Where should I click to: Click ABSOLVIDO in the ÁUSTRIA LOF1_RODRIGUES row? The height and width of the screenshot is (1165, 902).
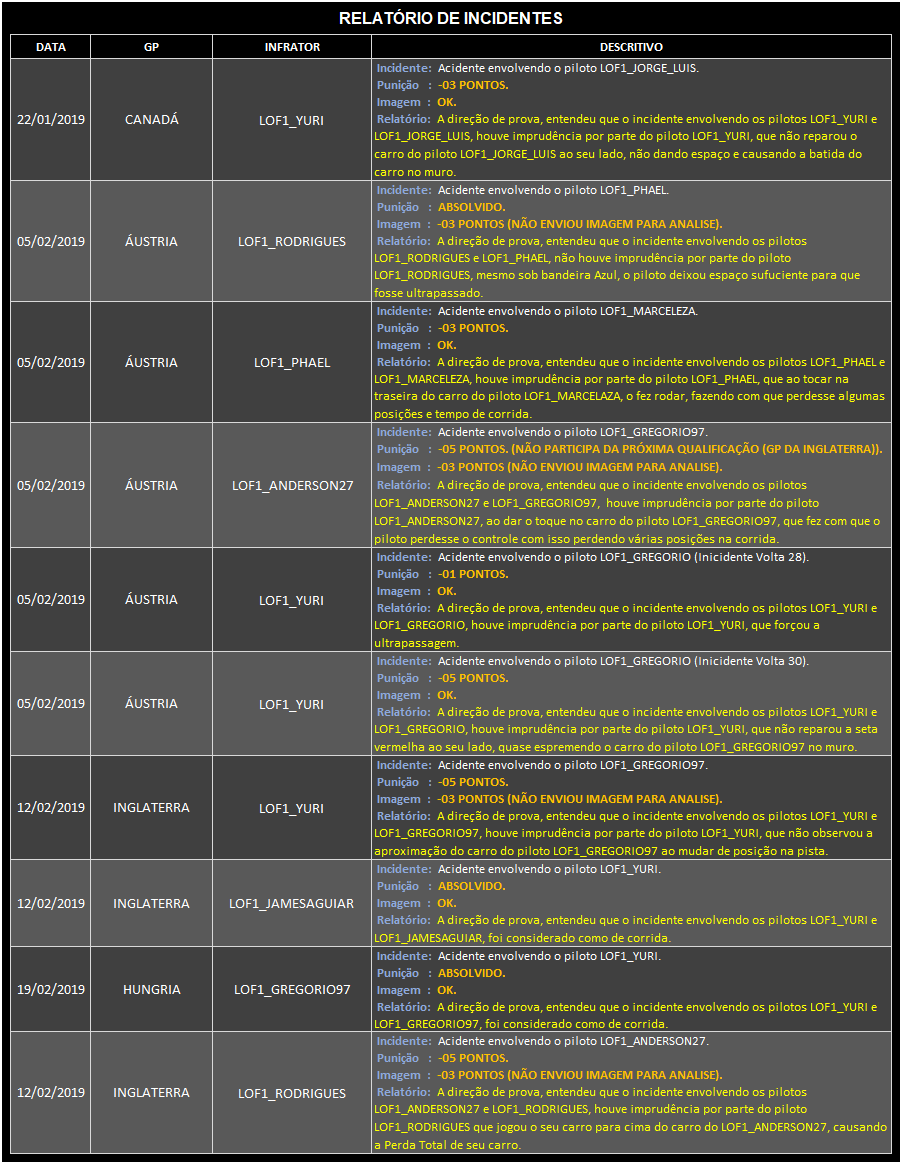(x=471, y=207)
